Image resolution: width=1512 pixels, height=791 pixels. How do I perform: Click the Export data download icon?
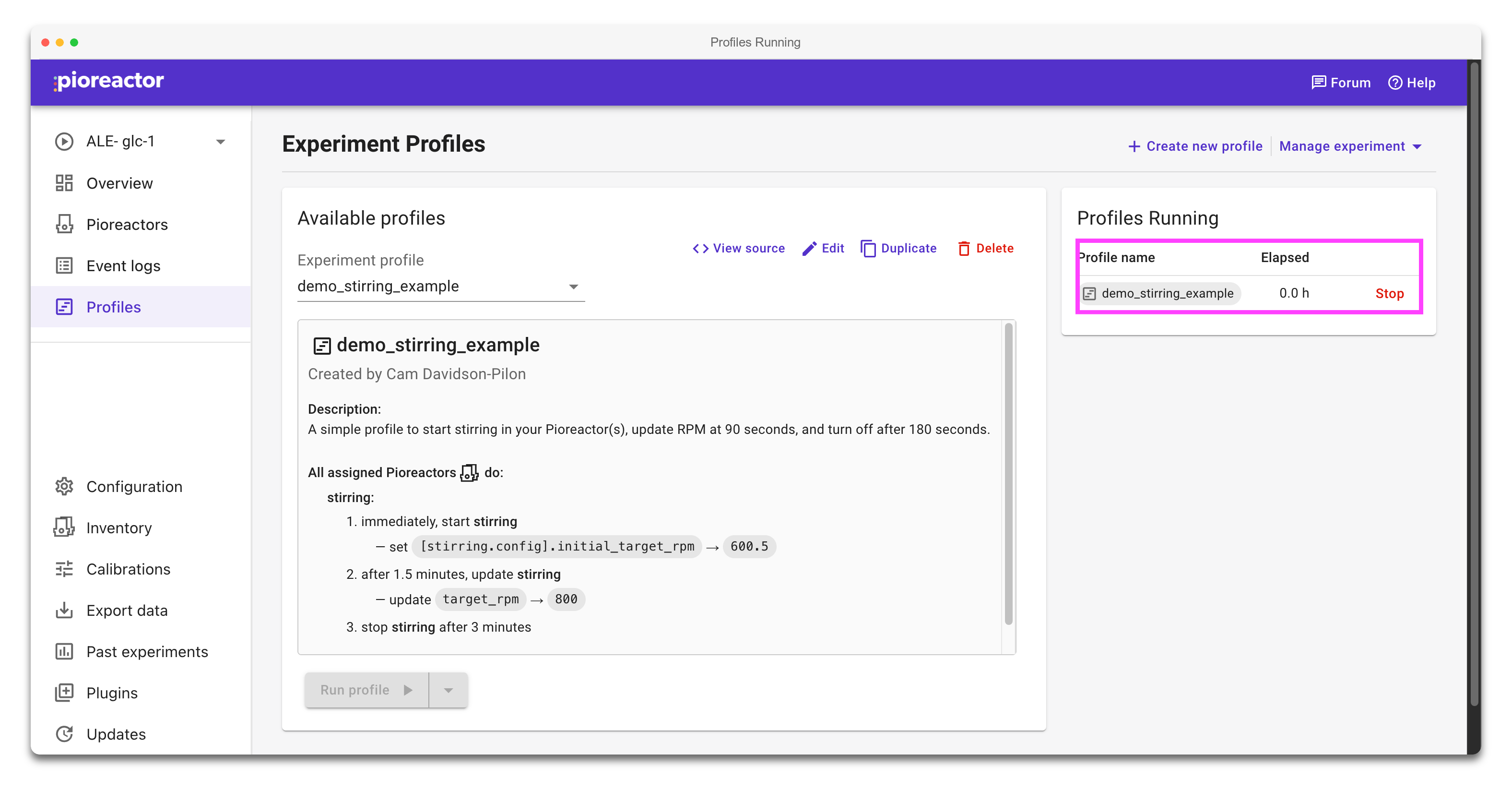[x=64, y=611]
